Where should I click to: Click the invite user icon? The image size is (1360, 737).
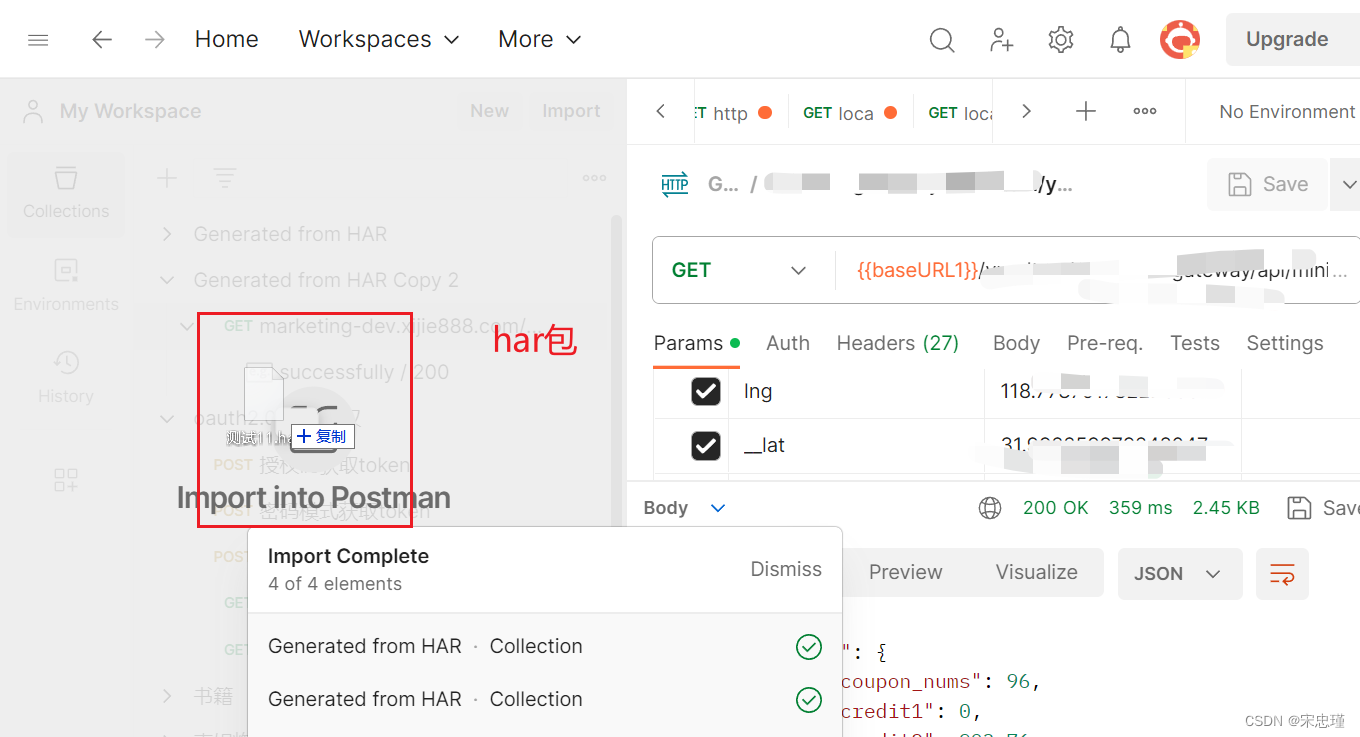tap(1001, 40)
